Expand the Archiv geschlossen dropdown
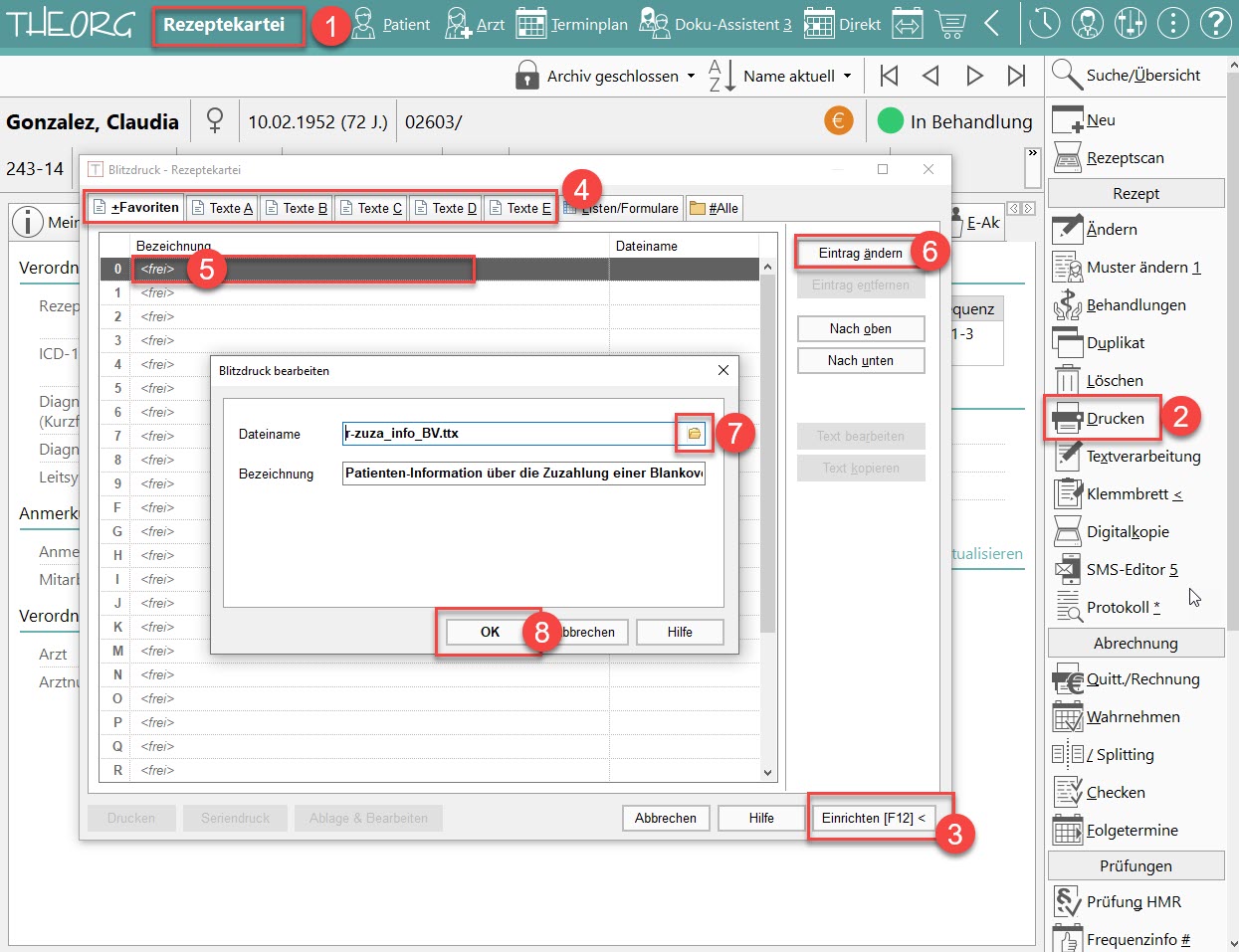The height and width of the screenshot is (952, 1239). 605,76
